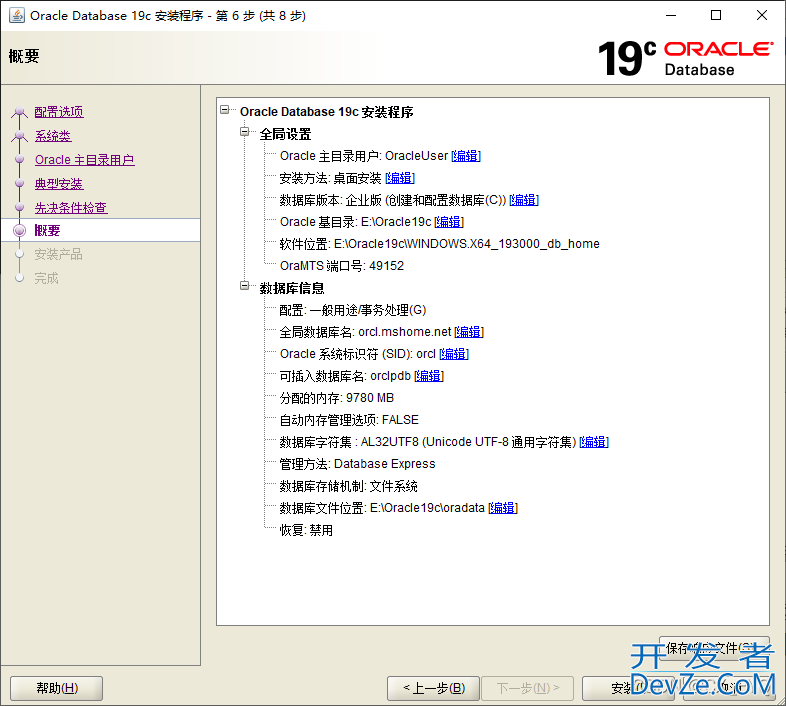This screenshot has height=706, width=786.
Task: Jump to the 典型安装 step
Action: (x=59, y=184)
